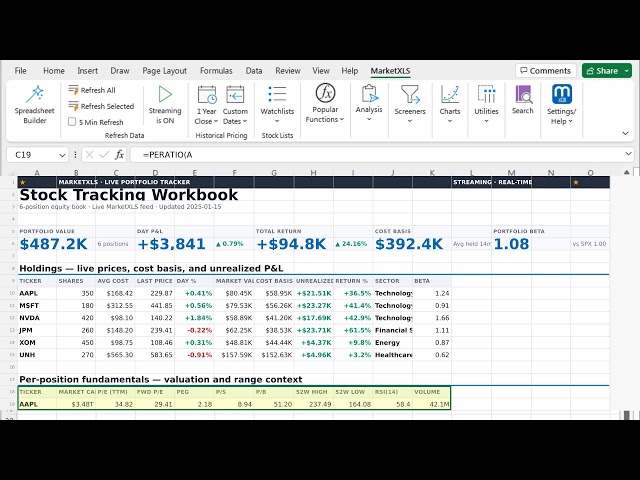Expand the 1 Year Close dropdown arrow
Image resolution: width=640 pixels, height=480 pixels.
tap(216, 121)
